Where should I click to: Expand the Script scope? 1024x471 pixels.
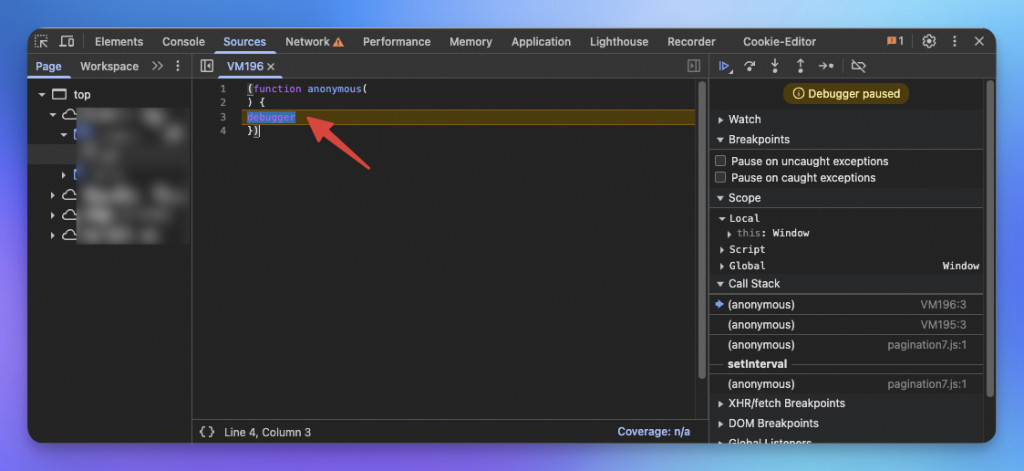(x=722, y=250)
